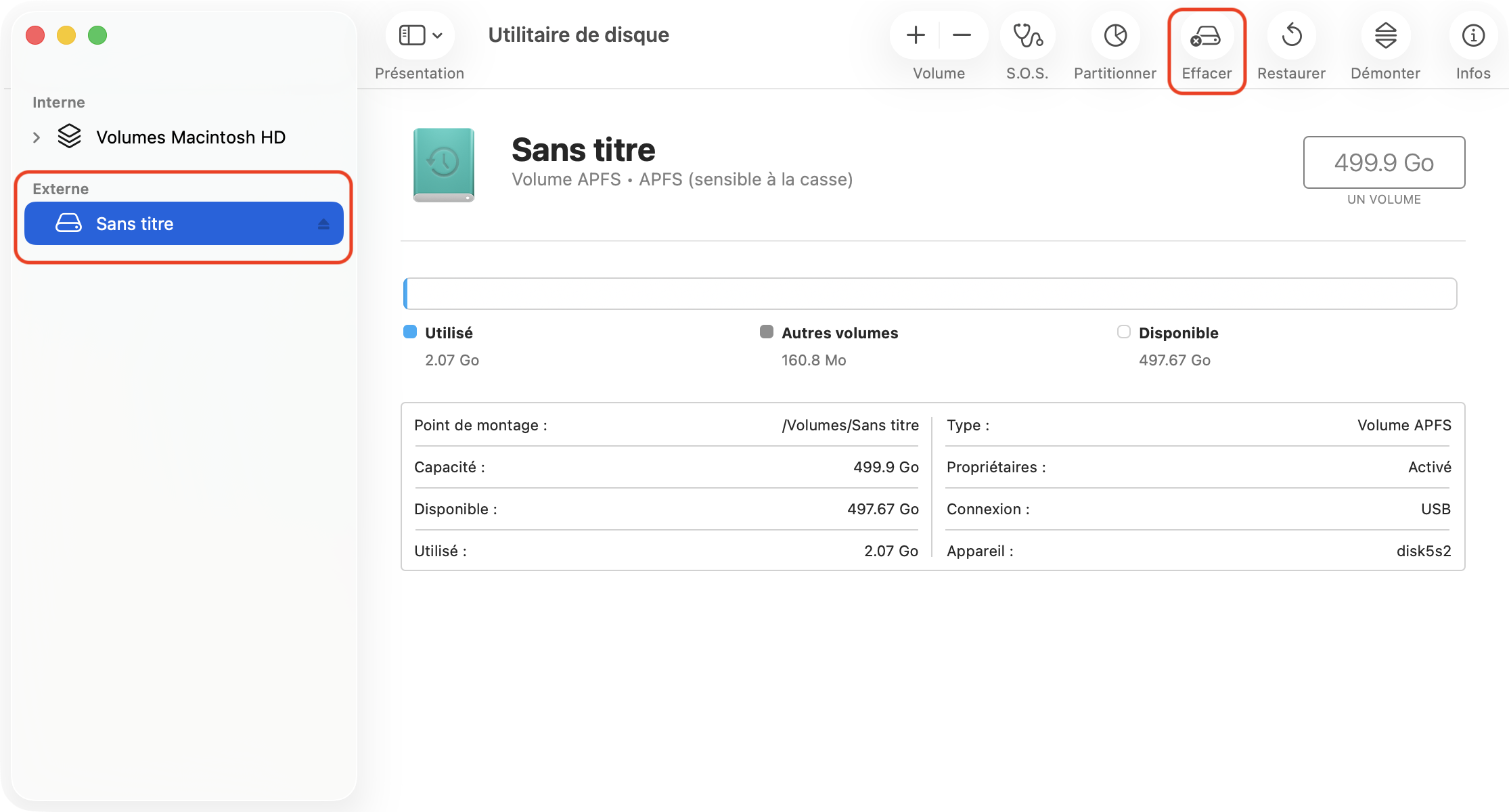Eject the Sans titre external volume
Viewport: 1509px width, 812px height.
point(323,223)
